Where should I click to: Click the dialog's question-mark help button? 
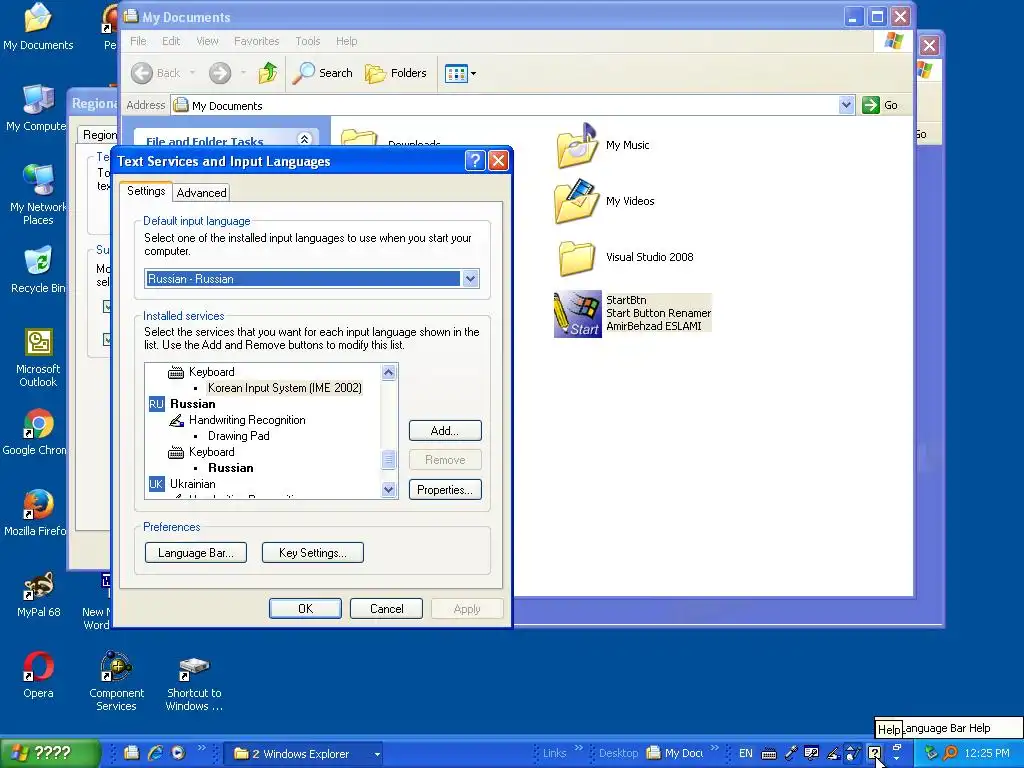475,161
